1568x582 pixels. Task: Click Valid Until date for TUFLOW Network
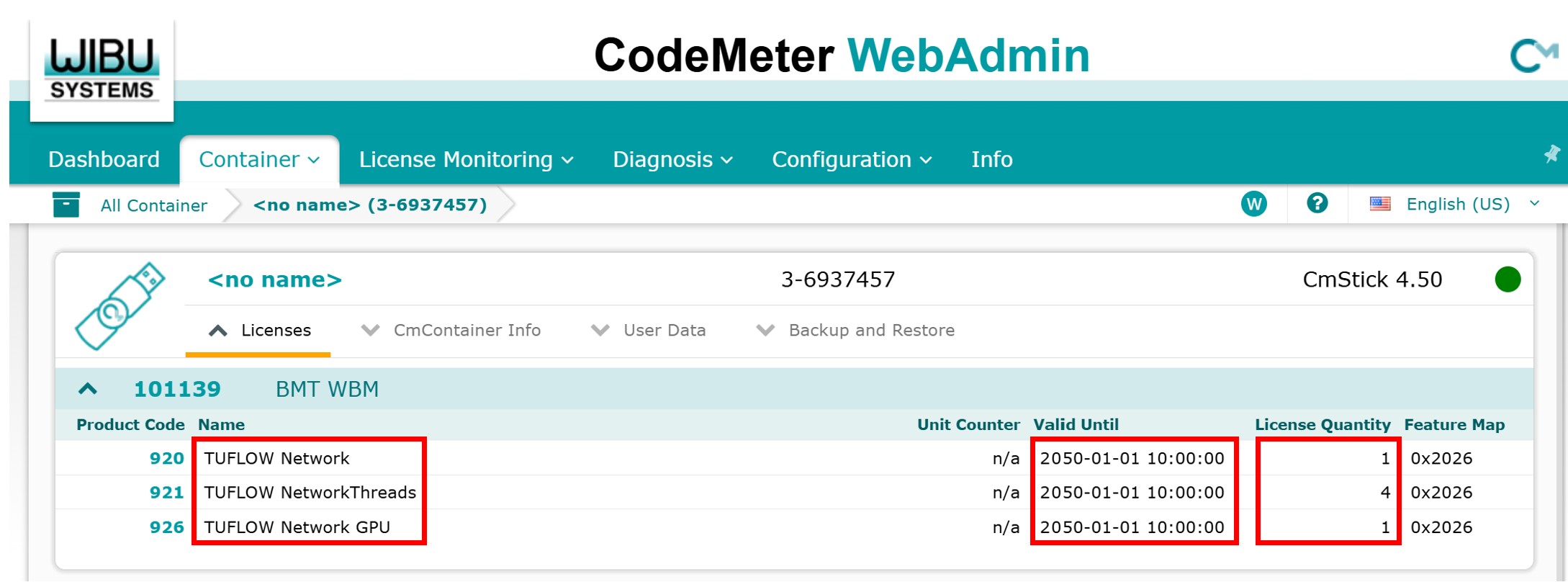click(1132, 458)
